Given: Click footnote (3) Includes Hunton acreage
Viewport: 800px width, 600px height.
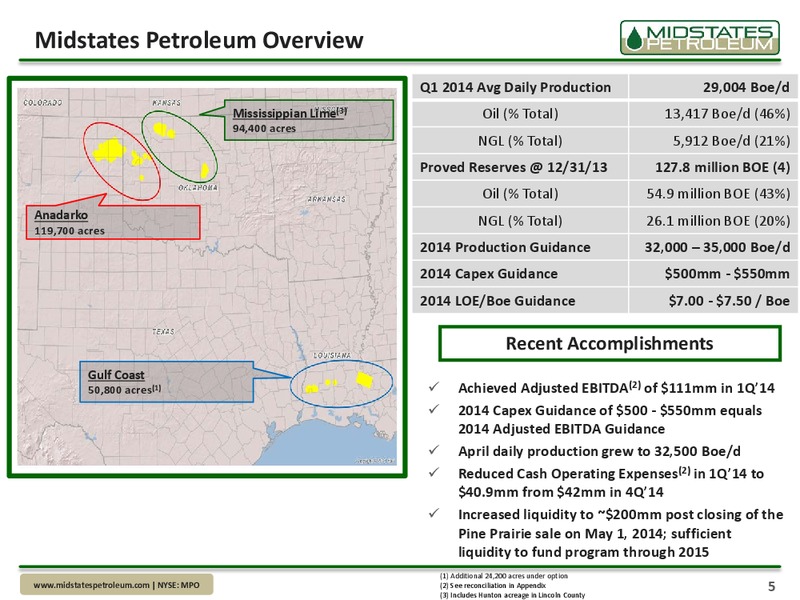Looking at the screenshot, I should click(x=512, y=595).
